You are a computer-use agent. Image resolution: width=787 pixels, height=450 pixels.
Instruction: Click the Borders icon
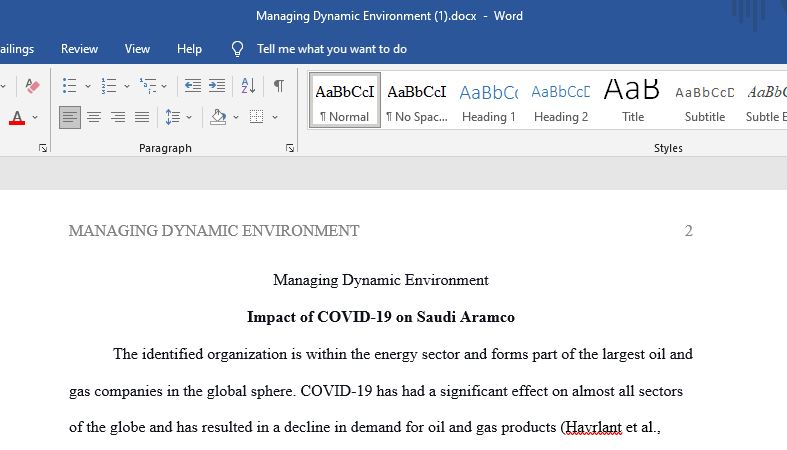256,117
